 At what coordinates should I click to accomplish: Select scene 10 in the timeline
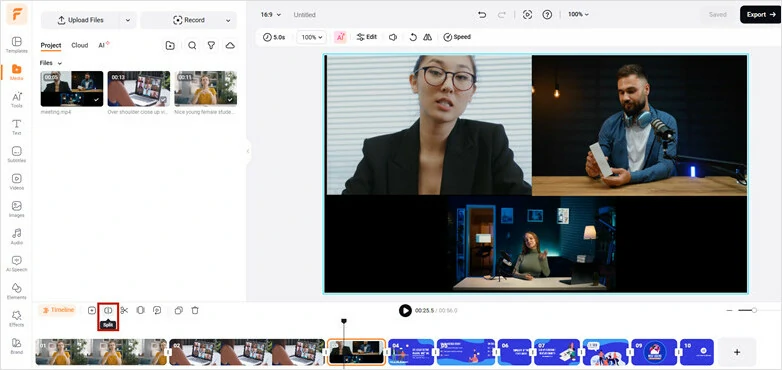(x=697, y=352)
